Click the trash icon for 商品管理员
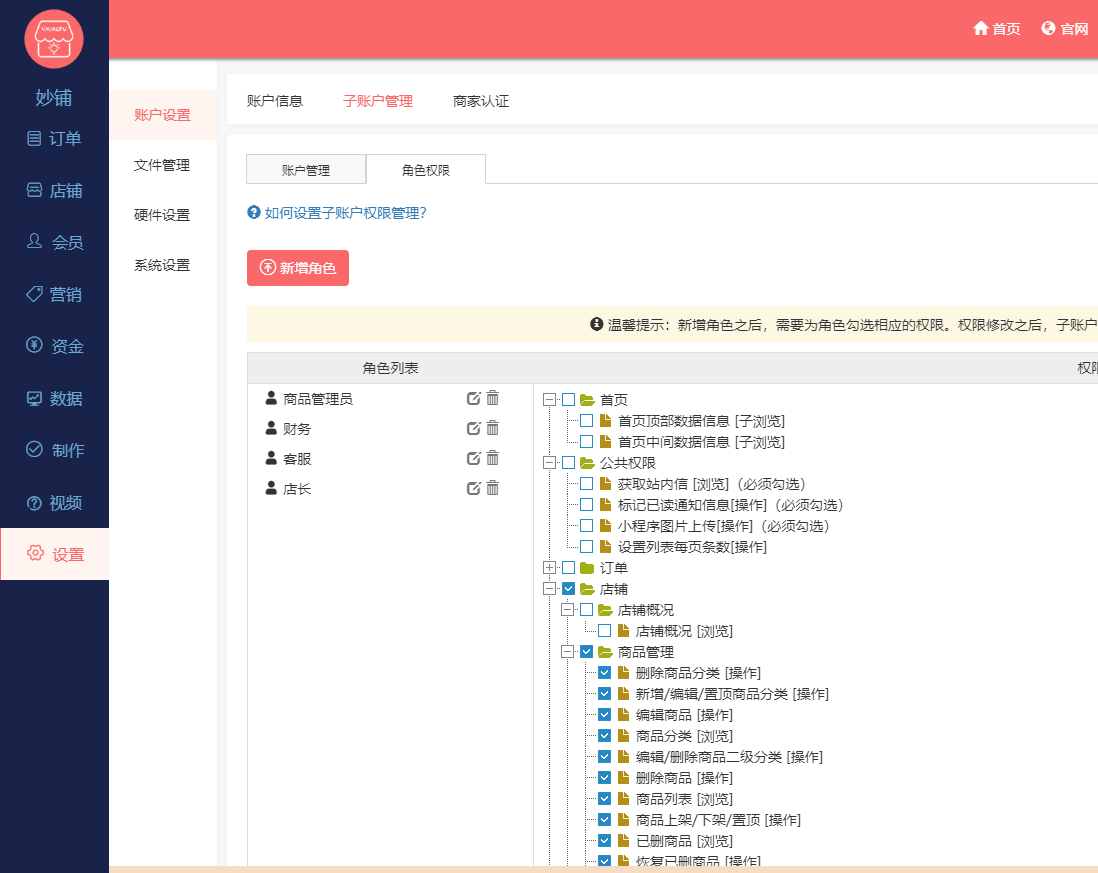Screen dimensions: 1098x873 493,398
